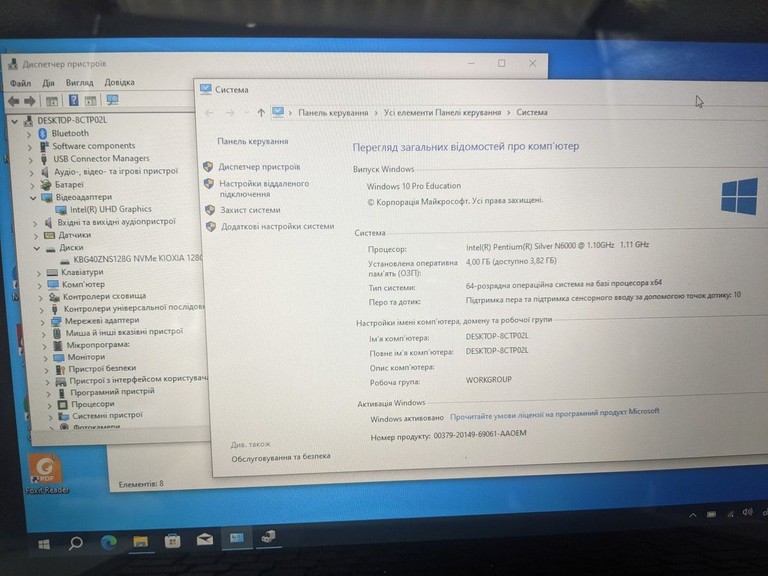The image size is (768, 576).
Task: Expand the USB Connector Managers node
Action: pos(30,160)
